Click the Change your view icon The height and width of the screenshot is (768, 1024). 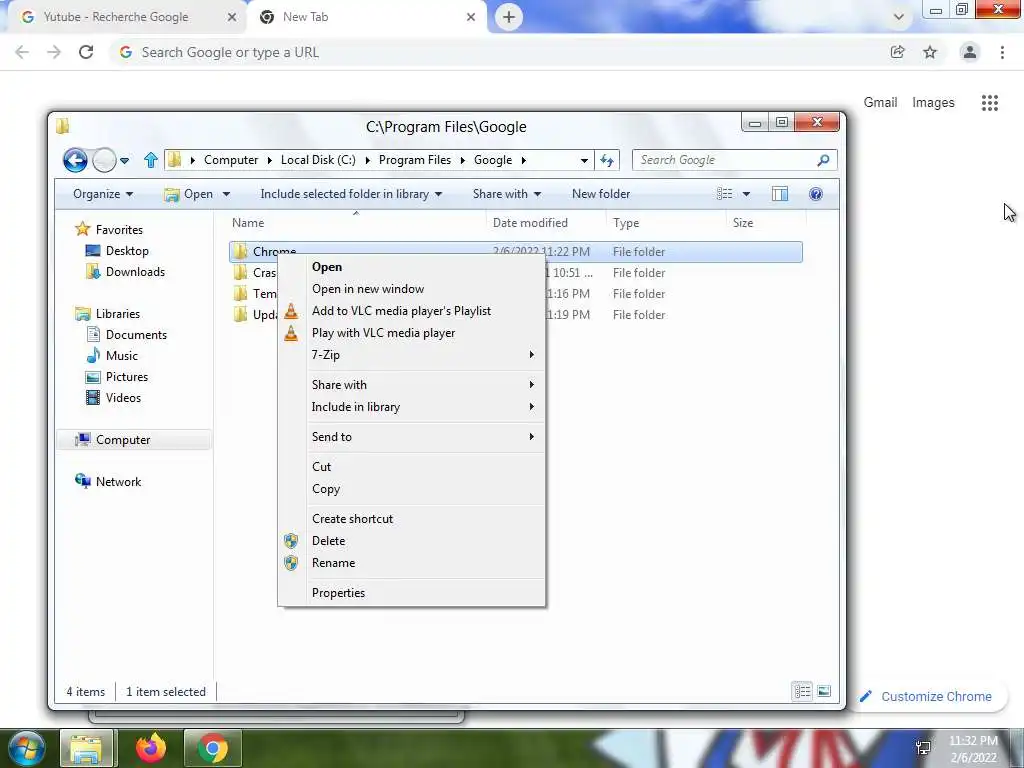725,194
